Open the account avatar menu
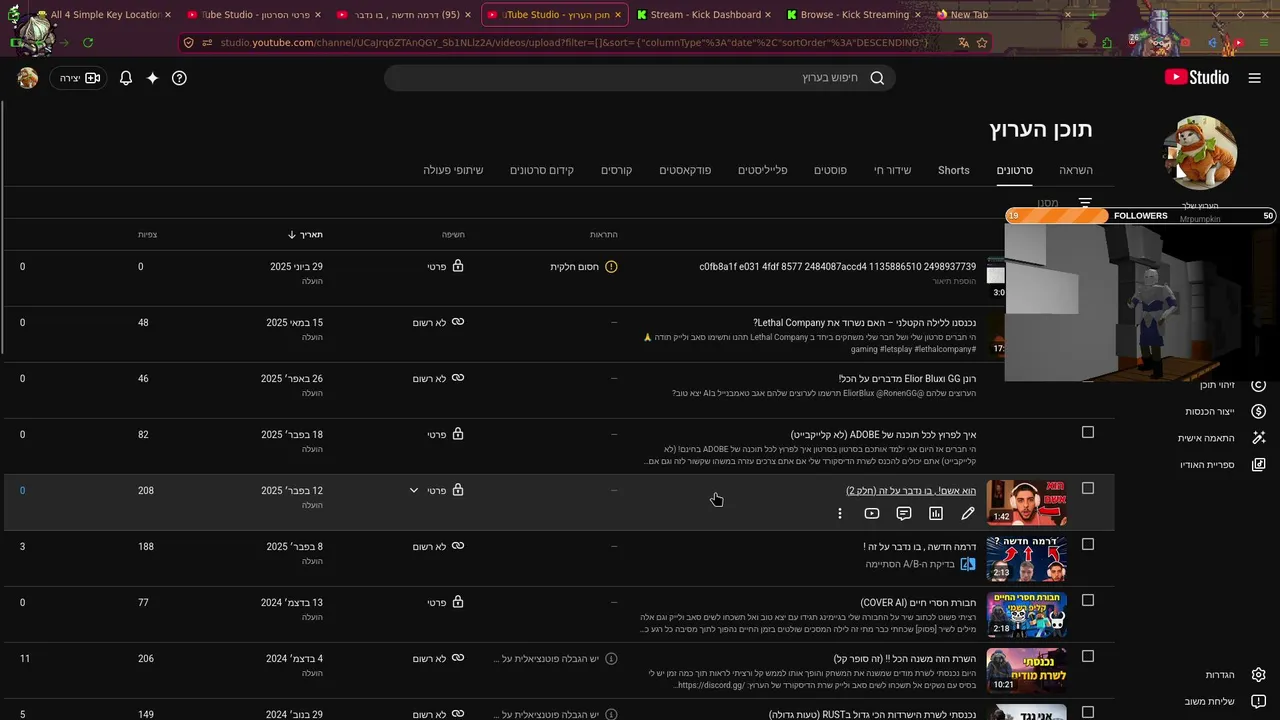The image size is (1280, 720). point(28,78)
